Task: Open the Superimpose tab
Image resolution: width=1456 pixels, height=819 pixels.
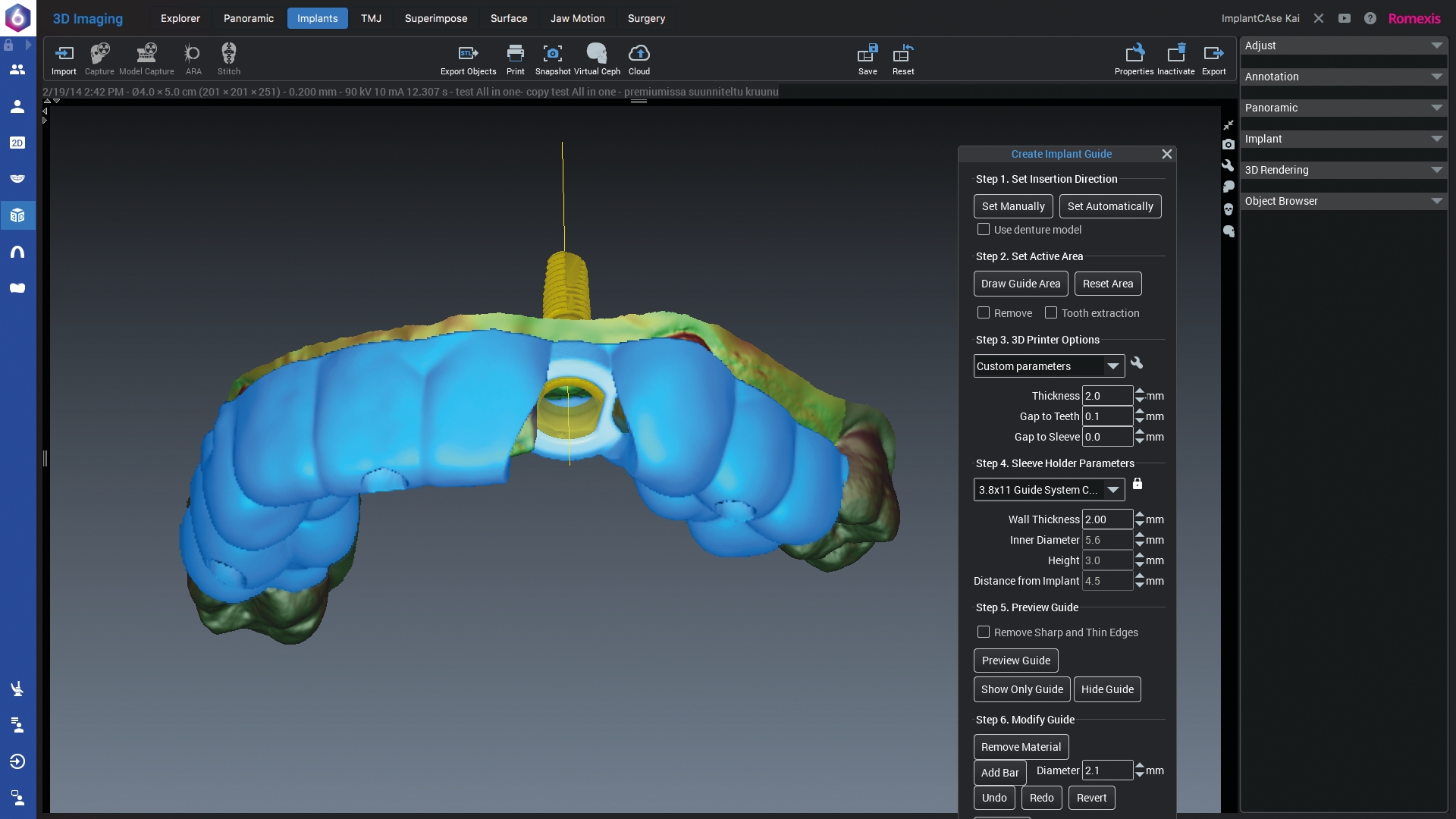Action: [x=435, y=18]
